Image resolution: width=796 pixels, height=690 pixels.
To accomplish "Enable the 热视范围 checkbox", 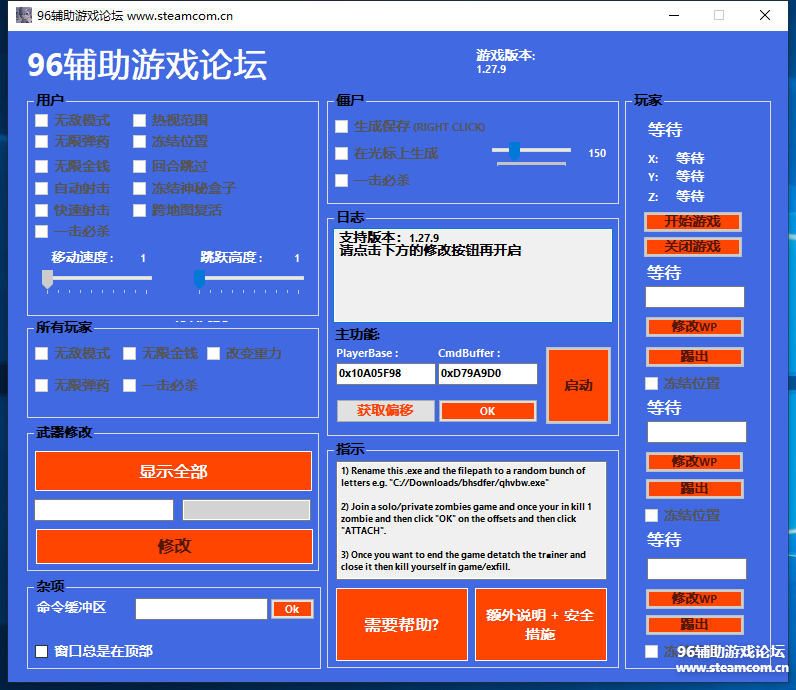I will 140,120.
